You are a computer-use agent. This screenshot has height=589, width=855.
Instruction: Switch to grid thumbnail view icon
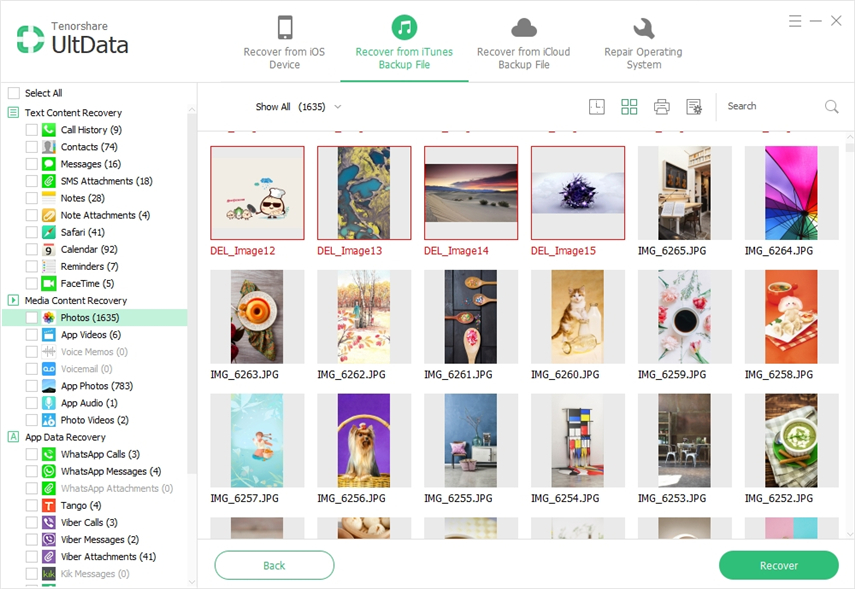(x=629, y=107)
